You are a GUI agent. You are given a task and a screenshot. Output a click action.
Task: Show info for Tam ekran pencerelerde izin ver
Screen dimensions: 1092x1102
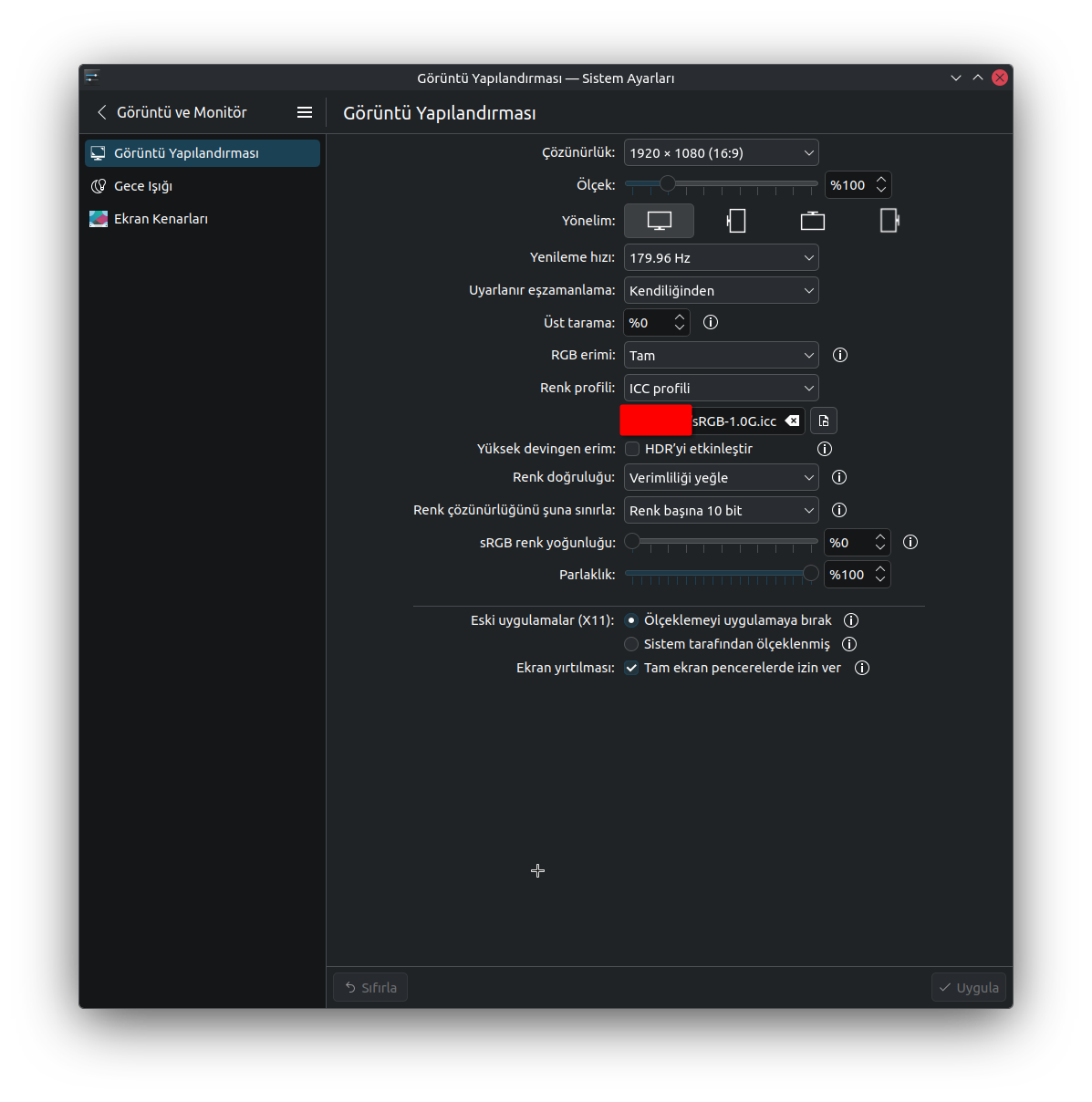(862, 668)
